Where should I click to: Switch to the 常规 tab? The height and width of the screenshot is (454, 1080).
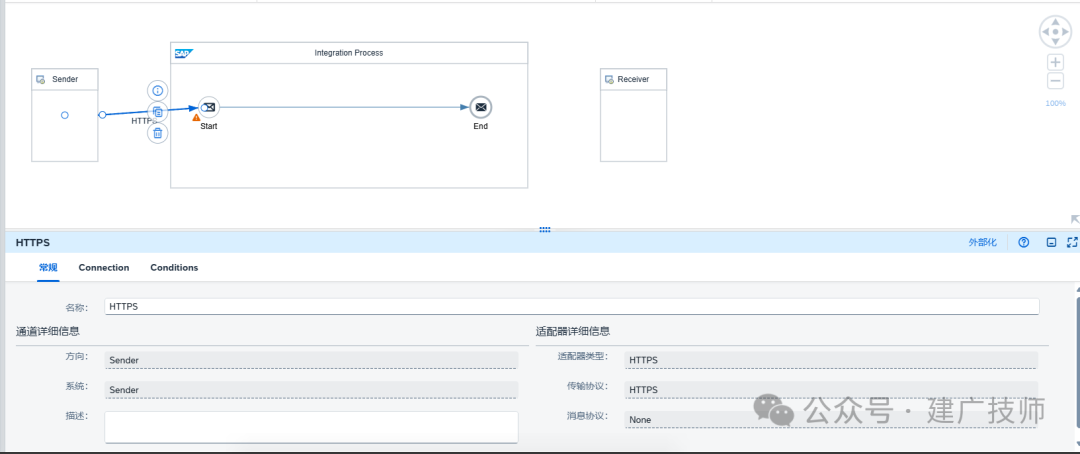(x=48, y=267)
